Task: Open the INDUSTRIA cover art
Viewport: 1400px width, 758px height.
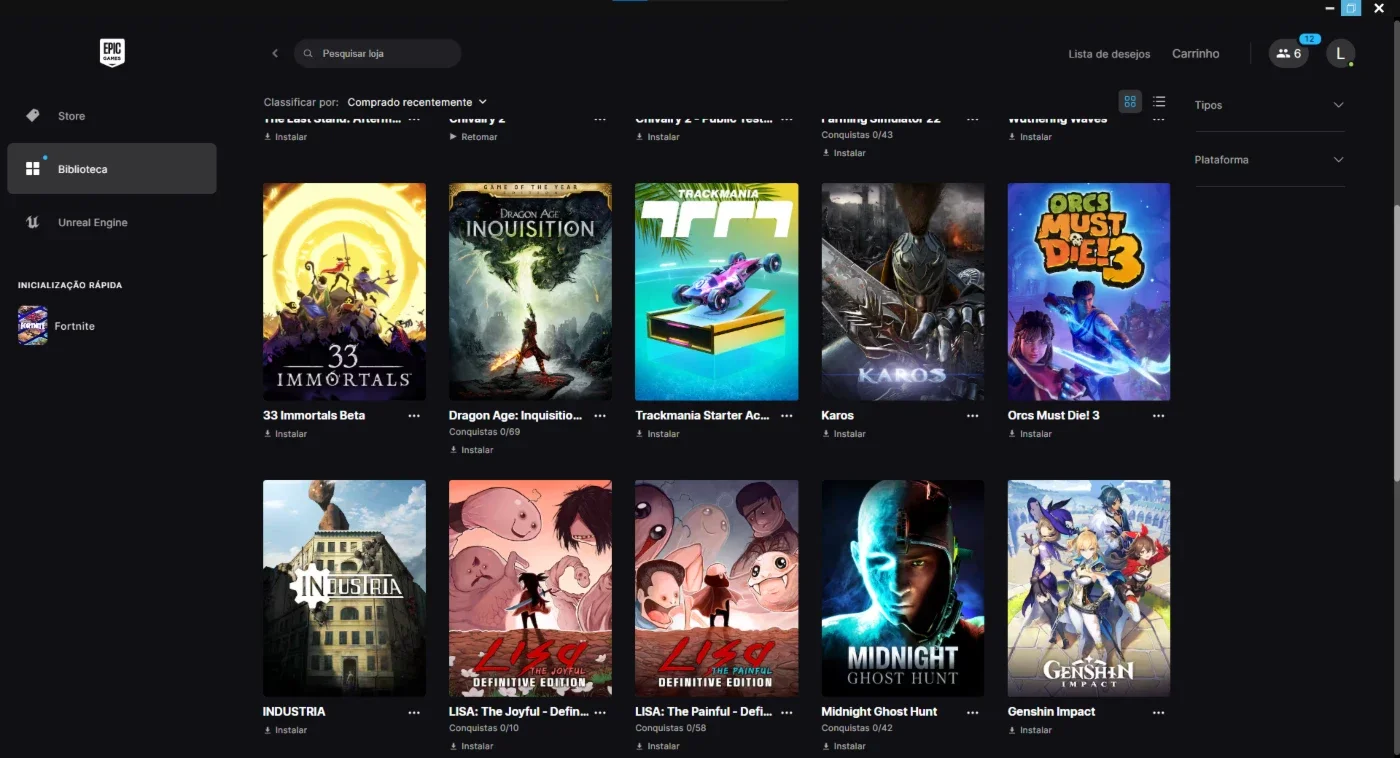Action: tap(344, 588)
